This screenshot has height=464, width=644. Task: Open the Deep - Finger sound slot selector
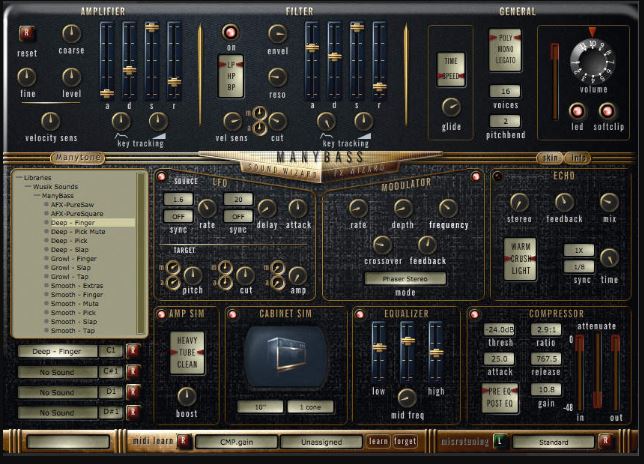coord(57,351)
